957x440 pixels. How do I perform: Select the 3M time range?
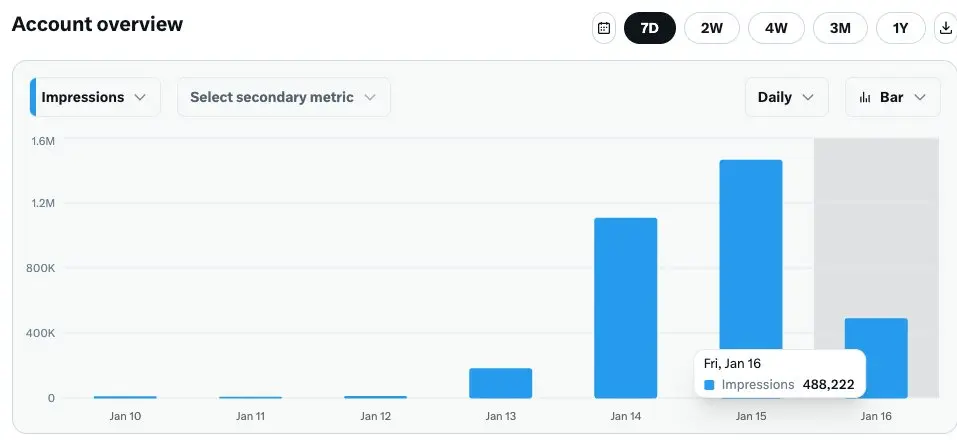(840, 28)
